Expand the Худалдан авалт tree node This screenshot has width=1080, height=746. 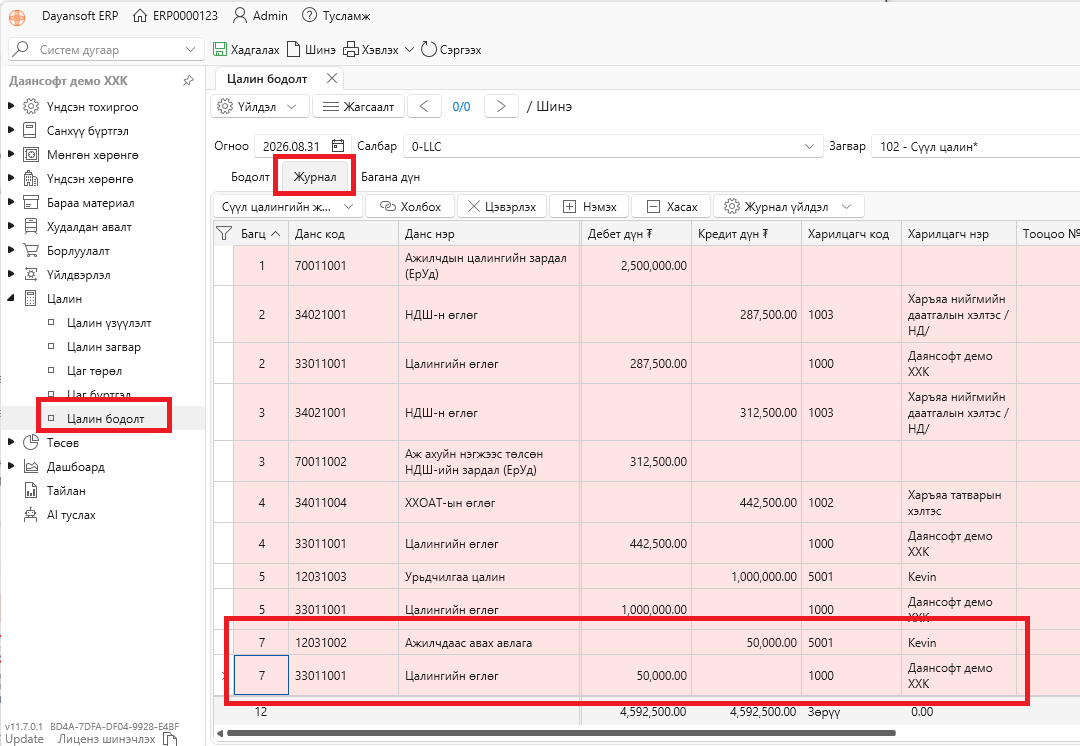point(11,227)
